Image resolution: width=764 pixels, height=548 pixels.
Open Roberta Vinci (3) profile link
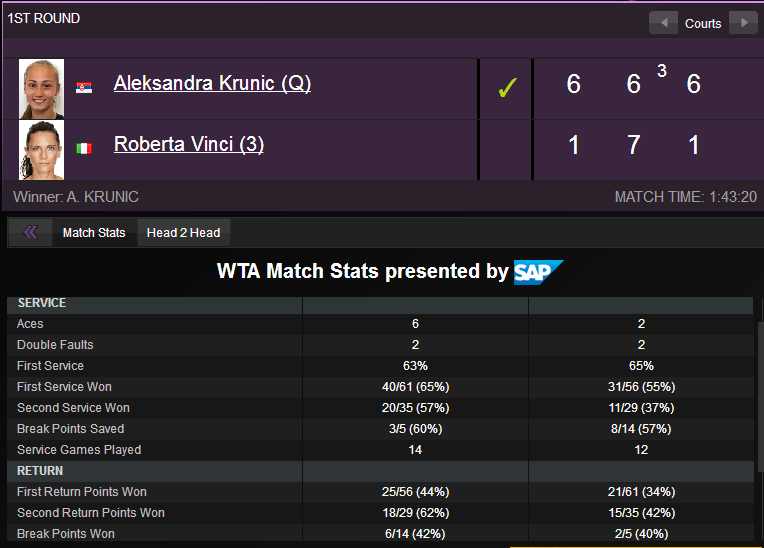(x=189, y=144)
